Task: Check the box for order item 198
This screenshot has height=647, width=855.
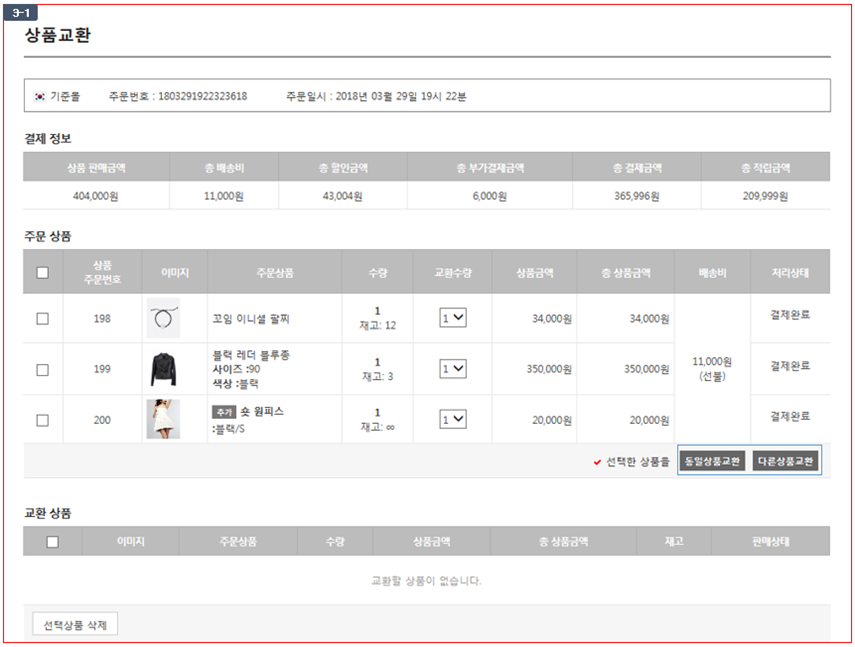Action: coord(43,318)
